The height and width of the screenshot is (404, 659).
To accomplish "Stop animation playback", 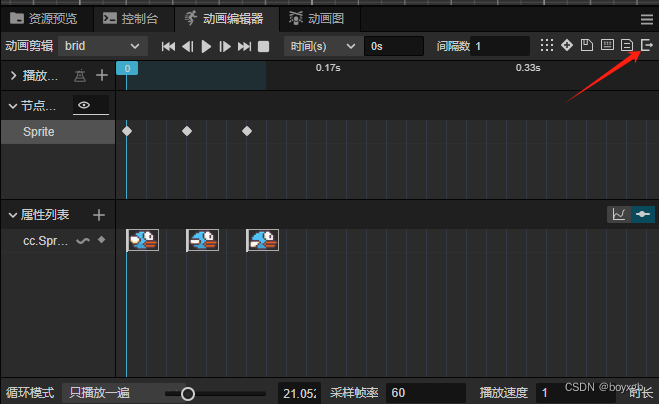I will tap(264, 46).
